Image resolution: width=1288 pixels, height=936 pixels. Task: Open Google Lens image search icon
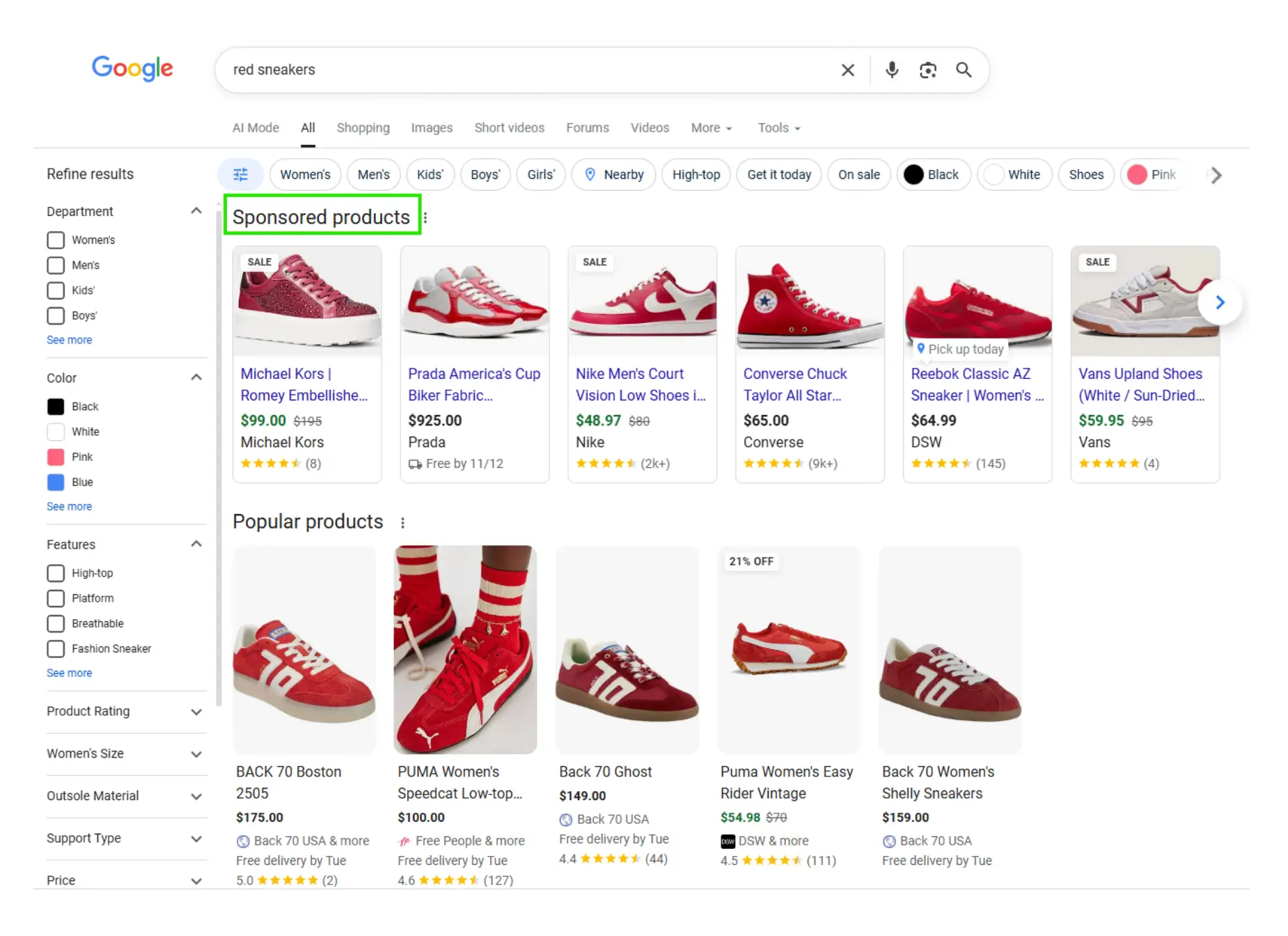(927, 70)
